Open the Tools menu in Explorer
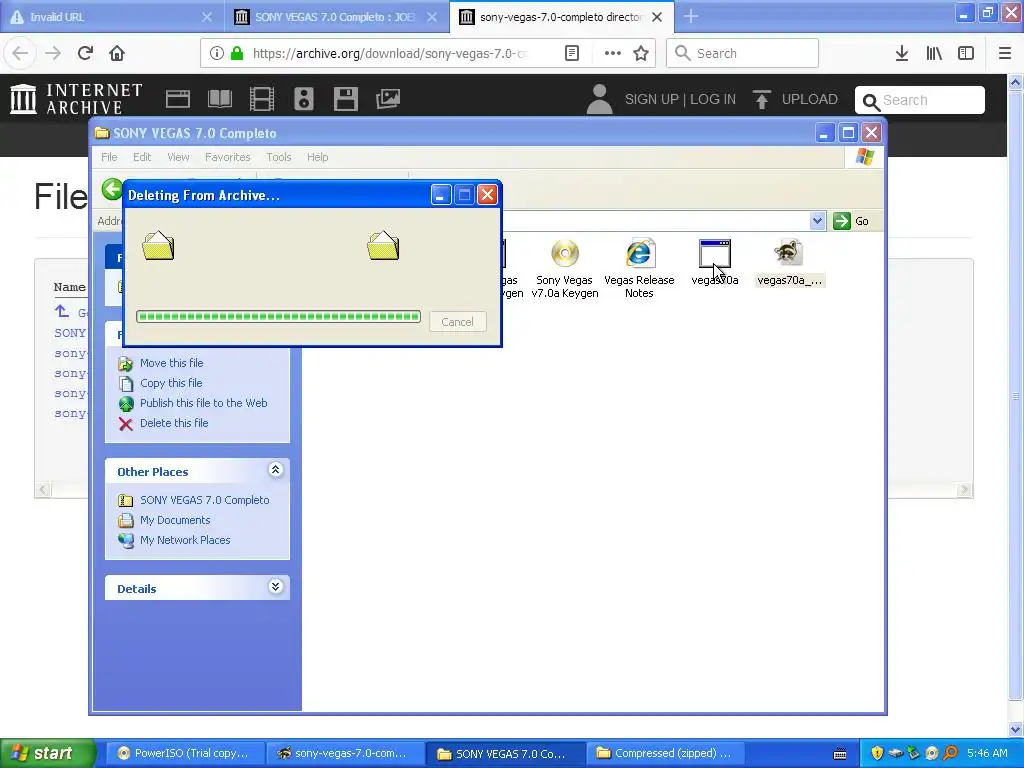 point(278,157)
